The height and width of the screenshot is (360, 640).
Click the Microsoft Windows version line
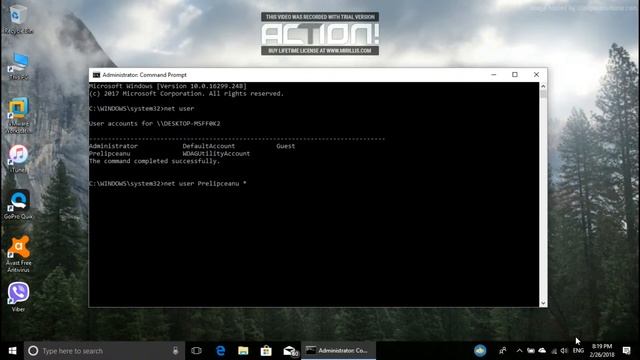tap(168, 86)
